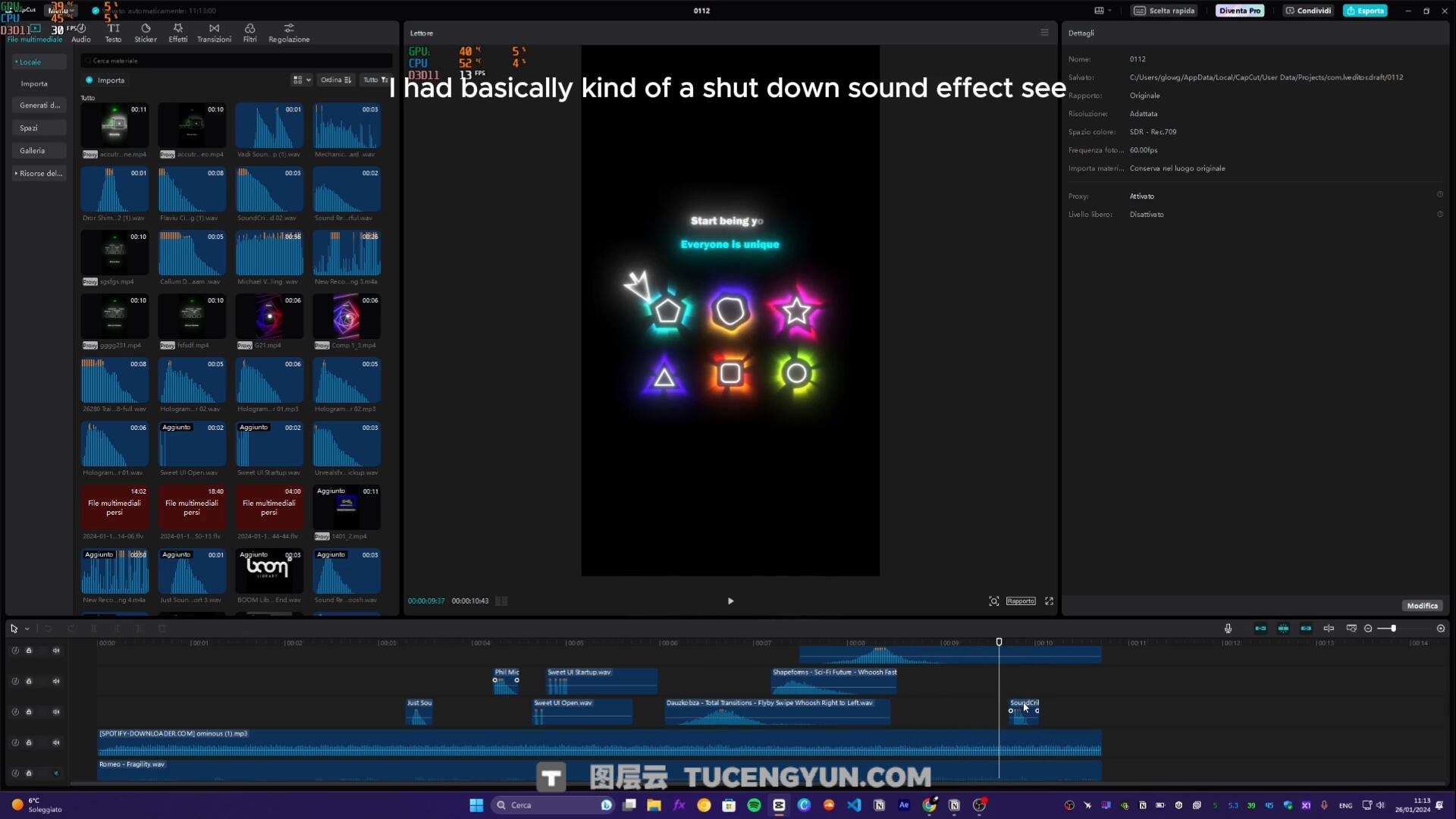Viewport: 1456px width, 819px height.
Task: Mute the ominous (1).mp3 track
Action: pos(56,742)
